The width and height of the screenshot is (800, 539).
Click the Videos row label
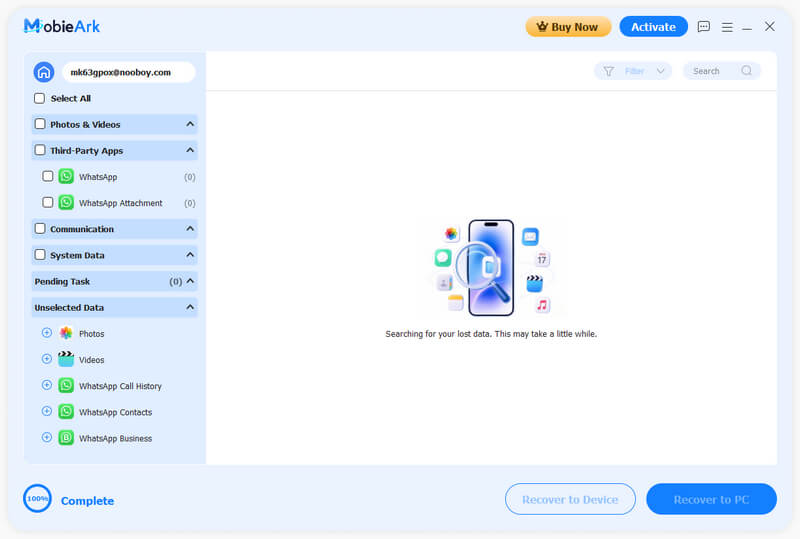[91, 360]
